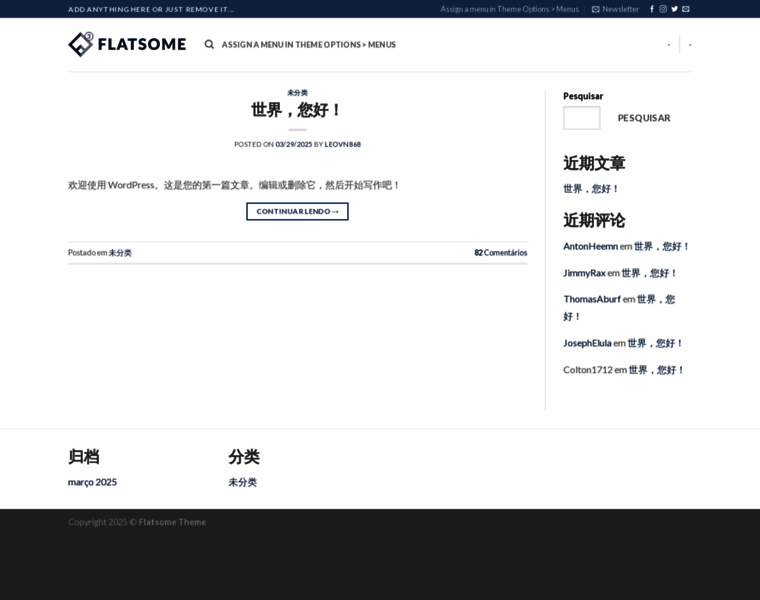Open the Facebook social icon
Screen dimensions: 760x600
click(x=652, y=9)
